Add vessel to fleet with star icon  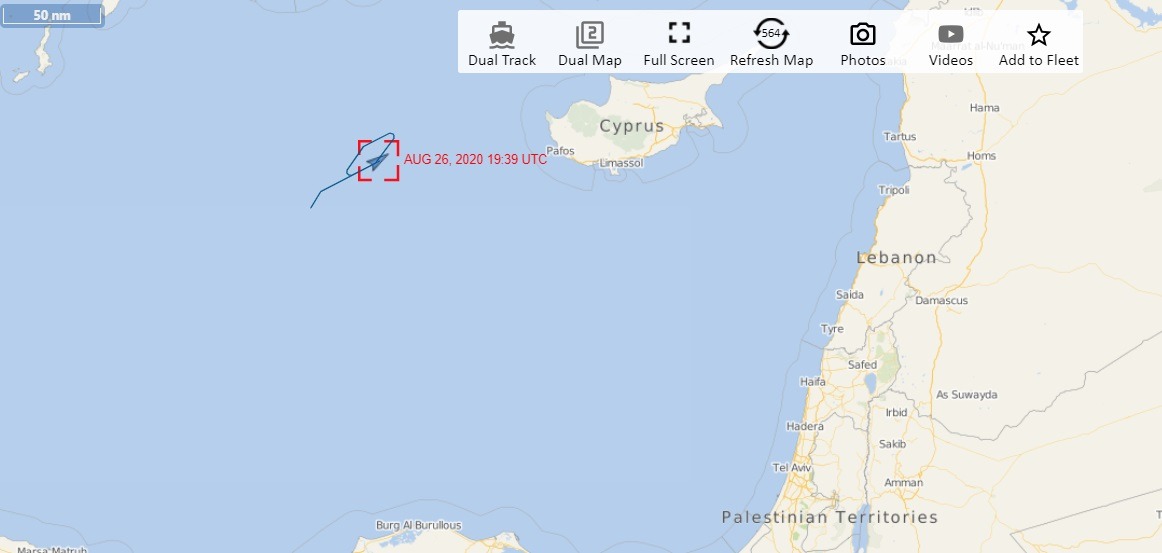(x=1039, y=35)
